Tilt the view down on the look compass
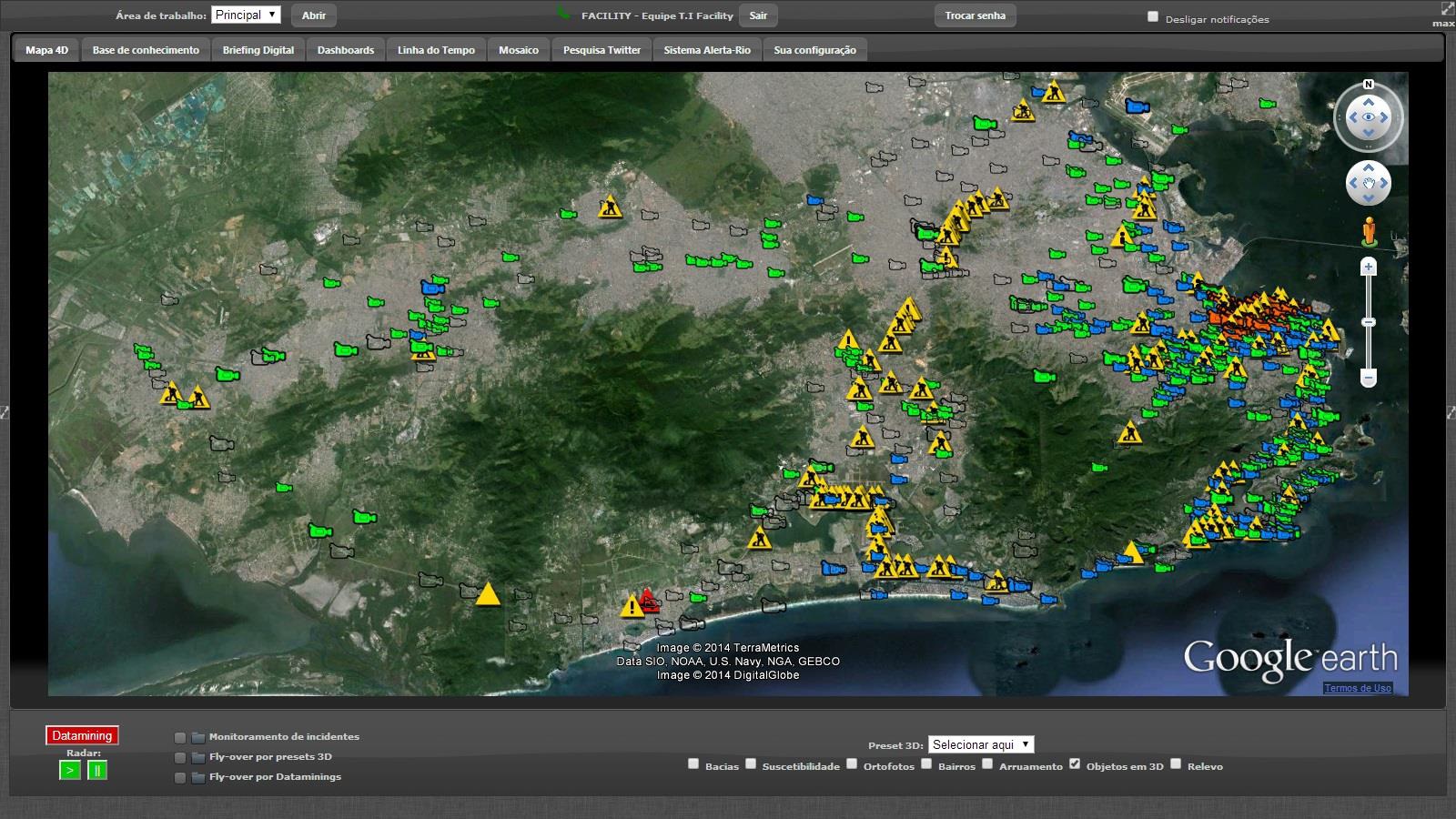Screen dimensions: 1456x819 (1369, 133)
